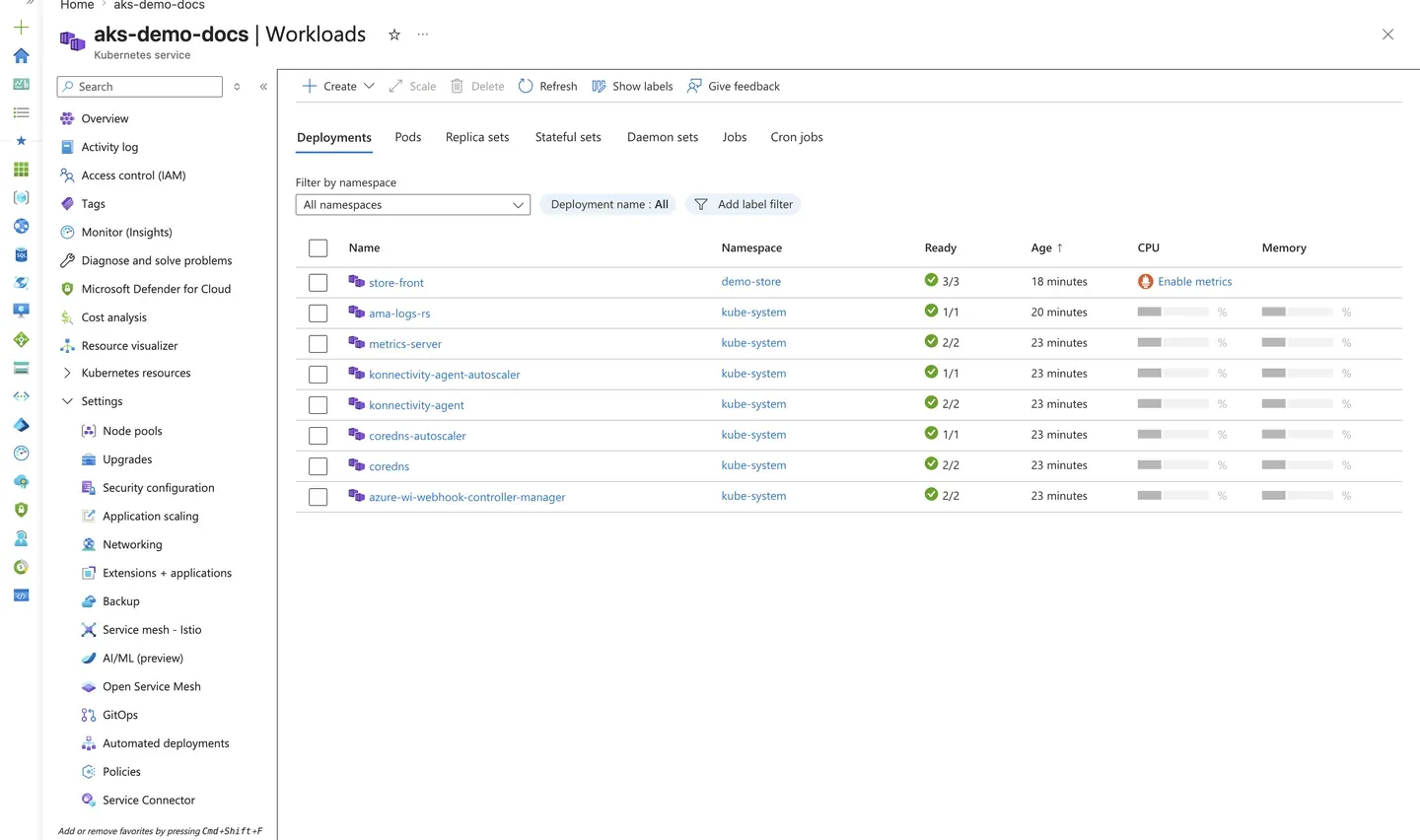Open the Overview sidebar icon
Image resolution: width=1420 pixels, height=840 pixels.
coord(67,118)
